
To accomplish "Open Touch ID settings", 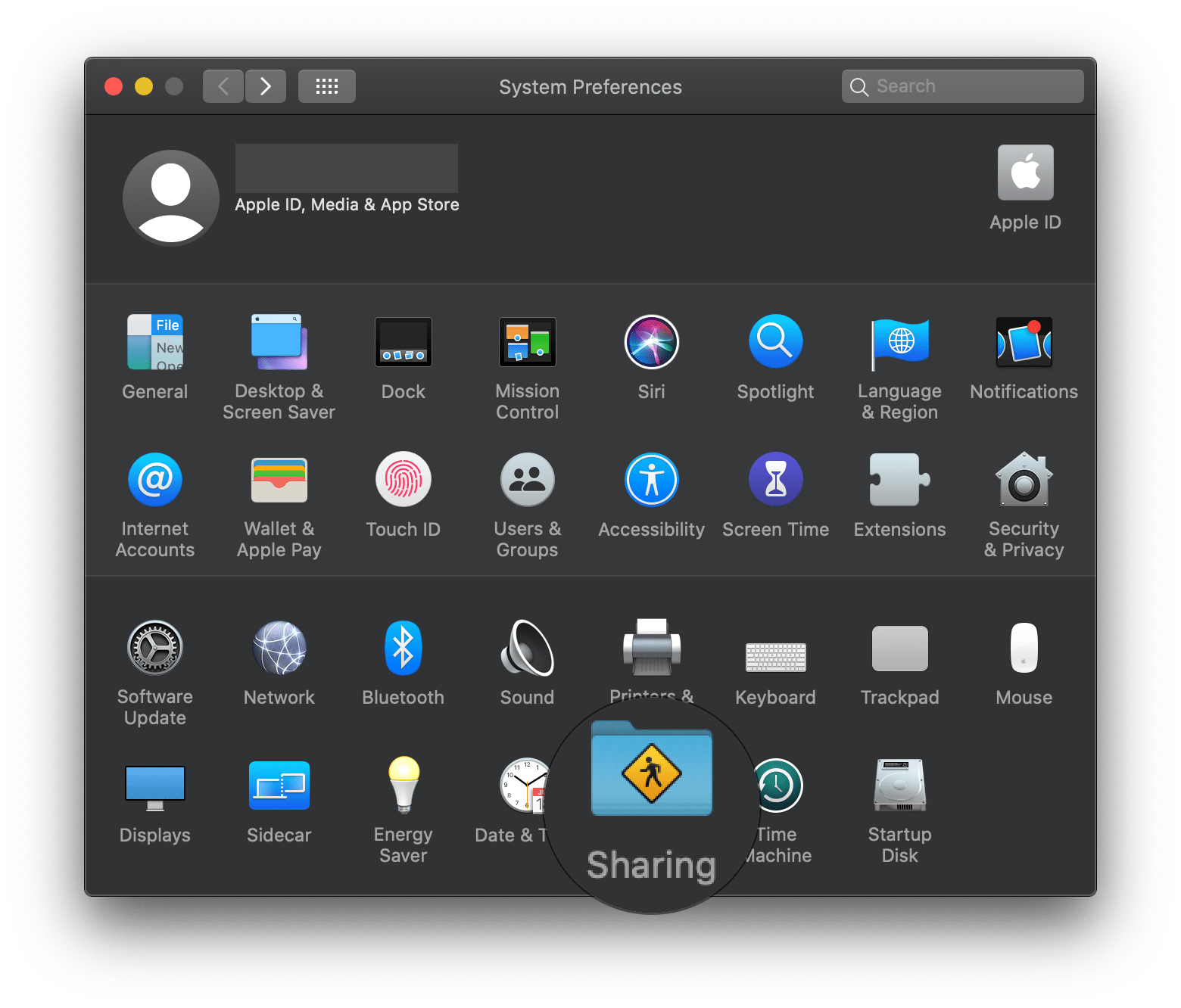I will point(403,479).
